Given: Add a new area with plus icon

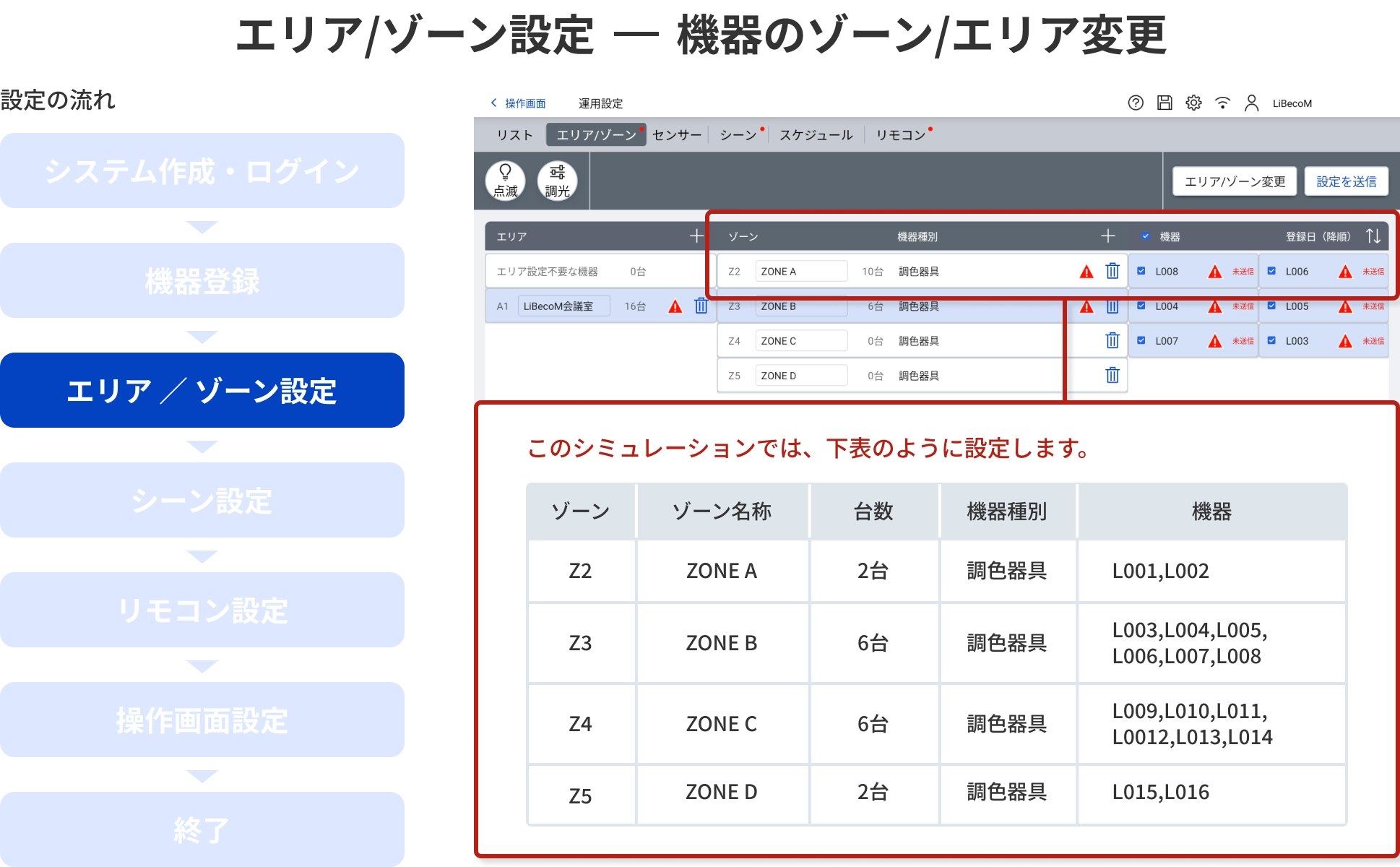Looking at the screenshot, I should pyautogui.click(x=696, y=236).
